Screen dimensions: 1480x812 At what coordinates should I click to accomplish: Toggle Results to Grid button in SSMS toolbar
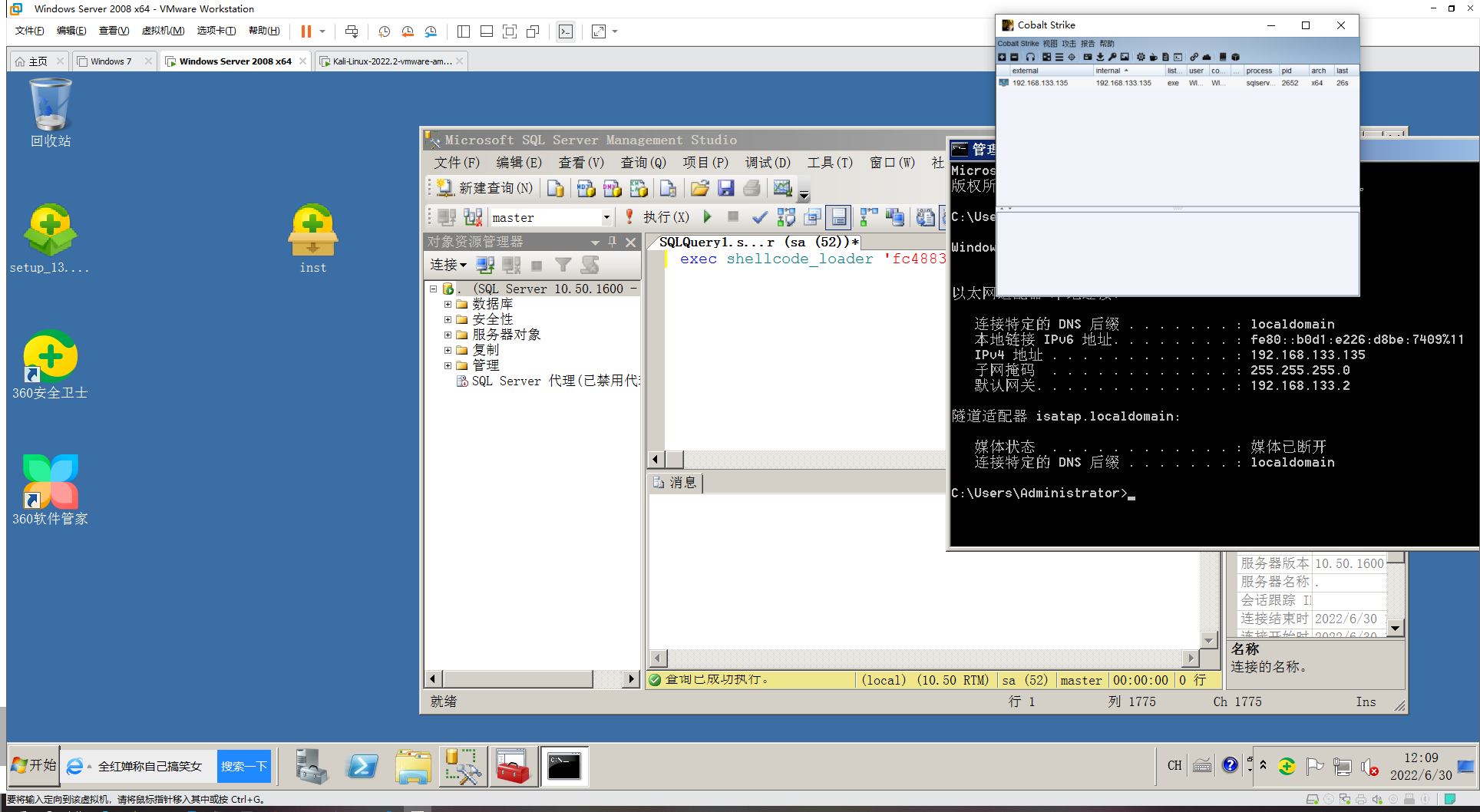tap(839, 217)
